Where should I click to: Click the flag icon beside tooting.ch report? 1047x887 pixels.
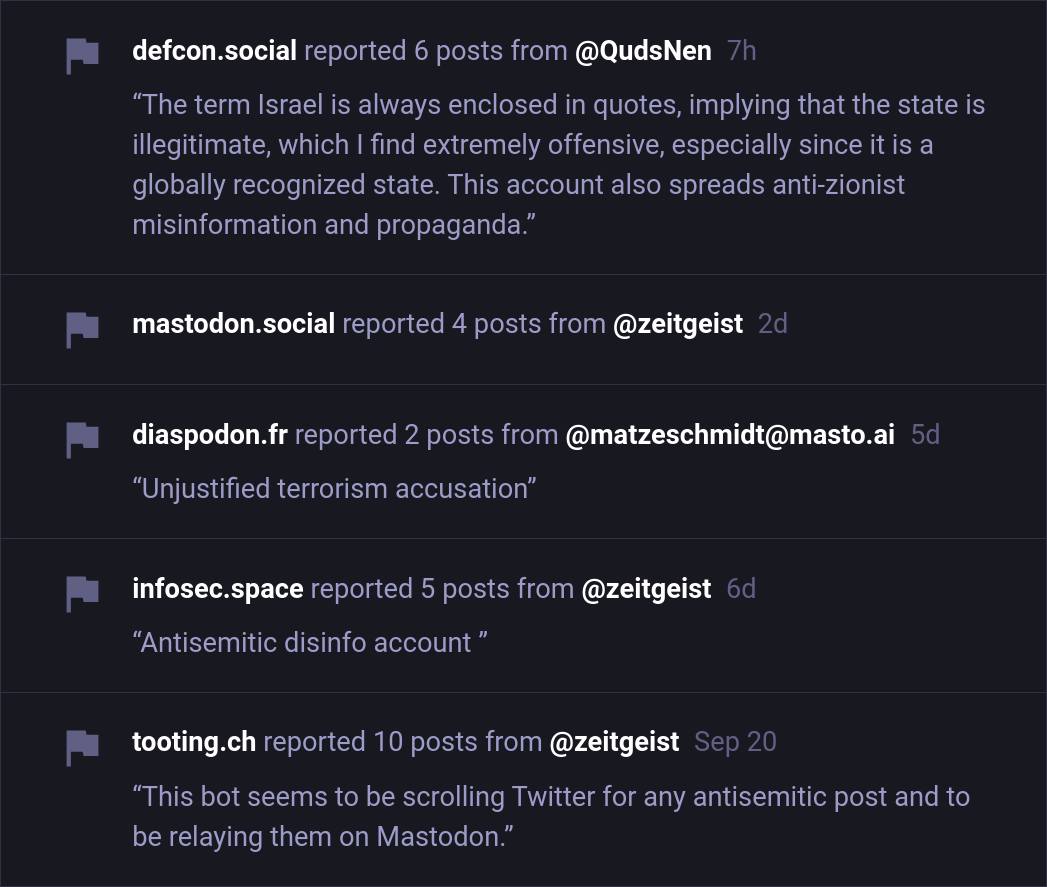(82, 746)
